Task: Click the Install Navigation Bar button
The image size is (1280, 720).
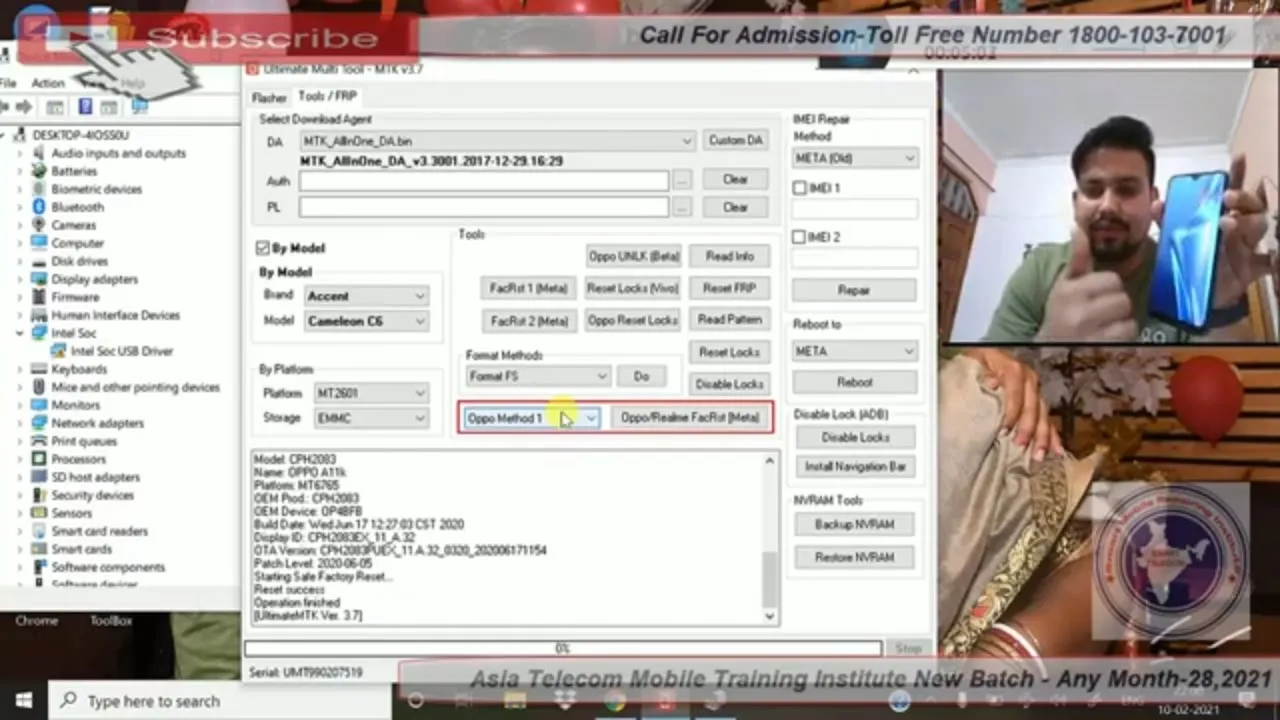Action: (855, 467)
